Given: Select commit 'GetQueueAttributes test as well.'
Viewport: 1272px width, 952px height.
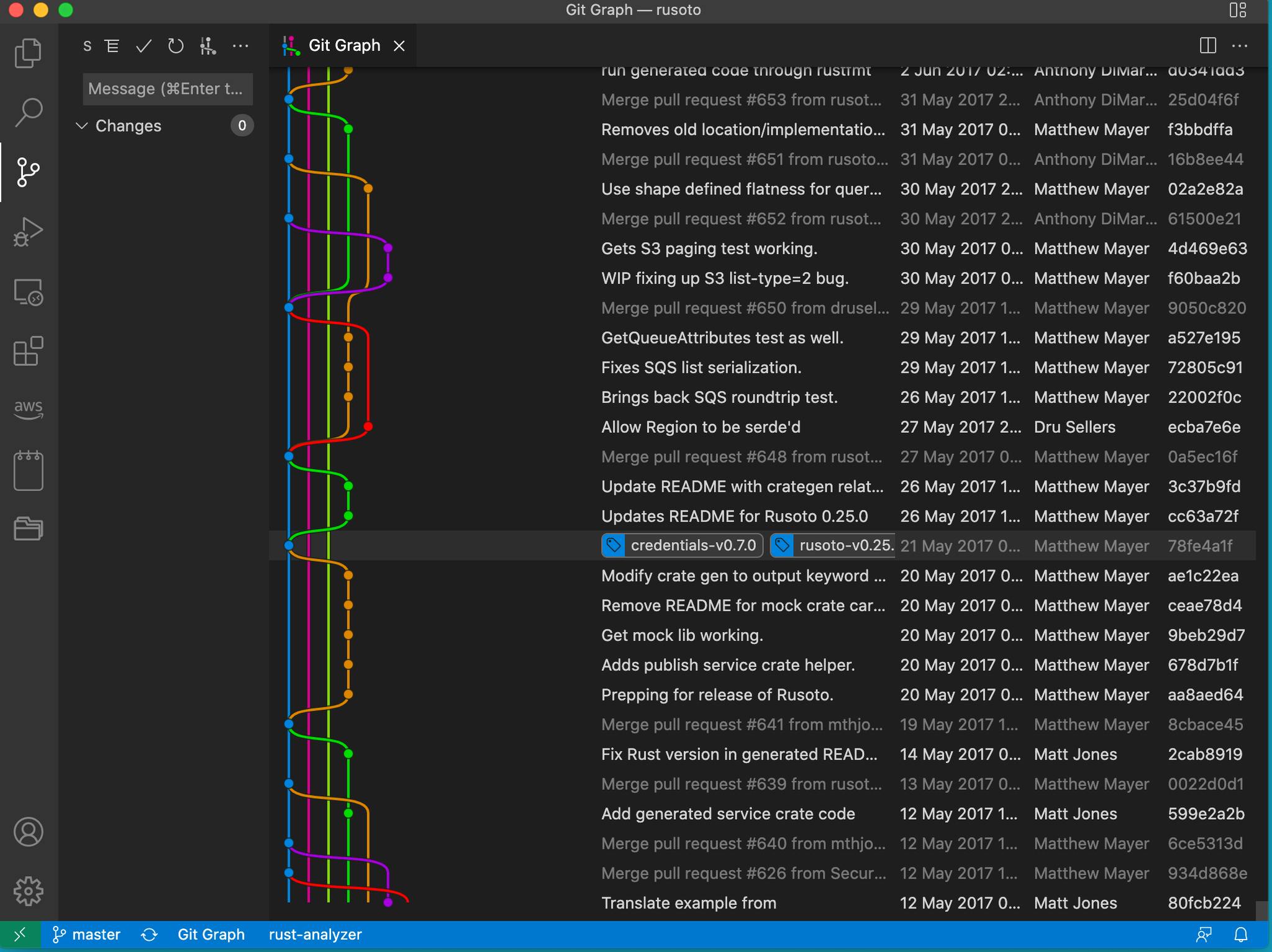Looking at the screenshot, I should 722,338.
